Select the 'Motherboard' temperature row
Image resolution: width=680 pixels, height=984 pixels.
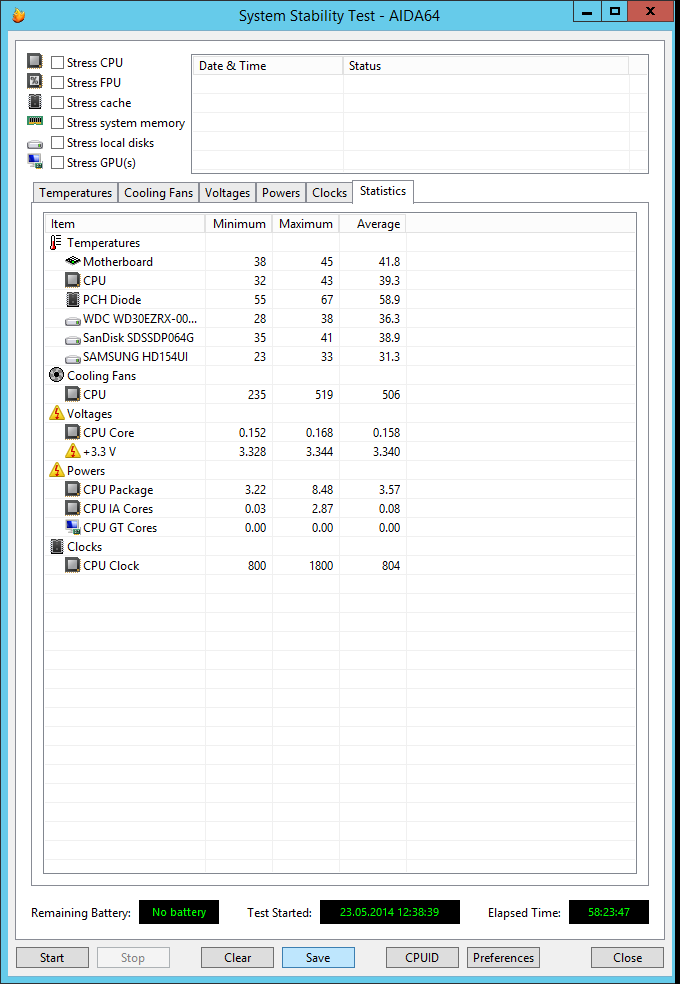(x=339, y=262)
